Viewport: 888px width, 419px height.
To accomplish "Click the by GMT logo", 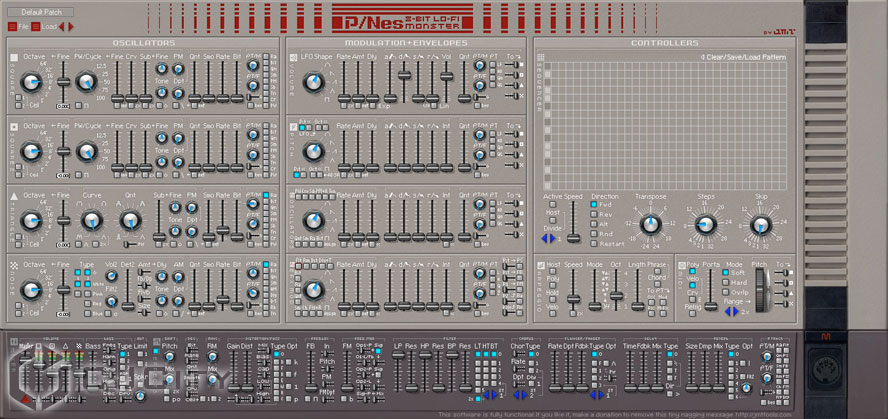I will [x=779, y=32].
